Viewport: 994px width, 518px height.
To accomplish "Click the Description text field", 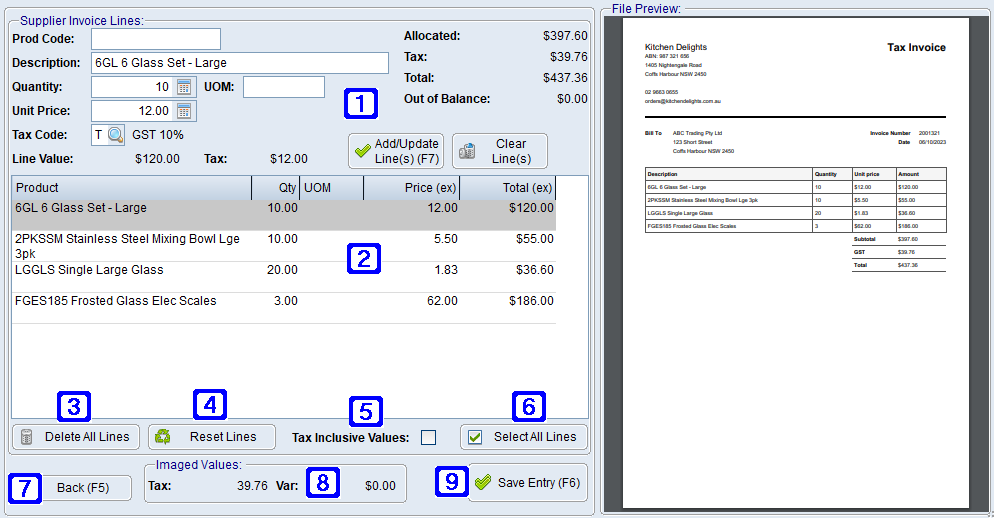I will 239,63.
